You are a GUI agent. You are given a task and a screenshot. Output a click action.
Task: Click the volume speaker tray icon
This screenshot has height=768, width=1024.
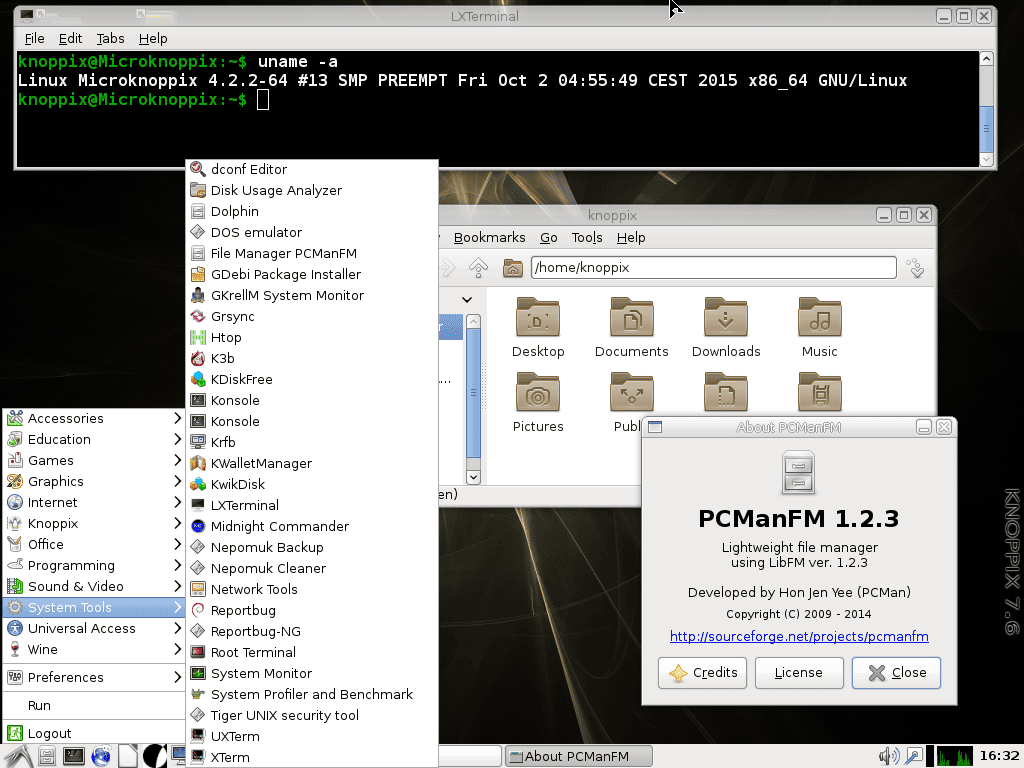(x=889, y=756)
